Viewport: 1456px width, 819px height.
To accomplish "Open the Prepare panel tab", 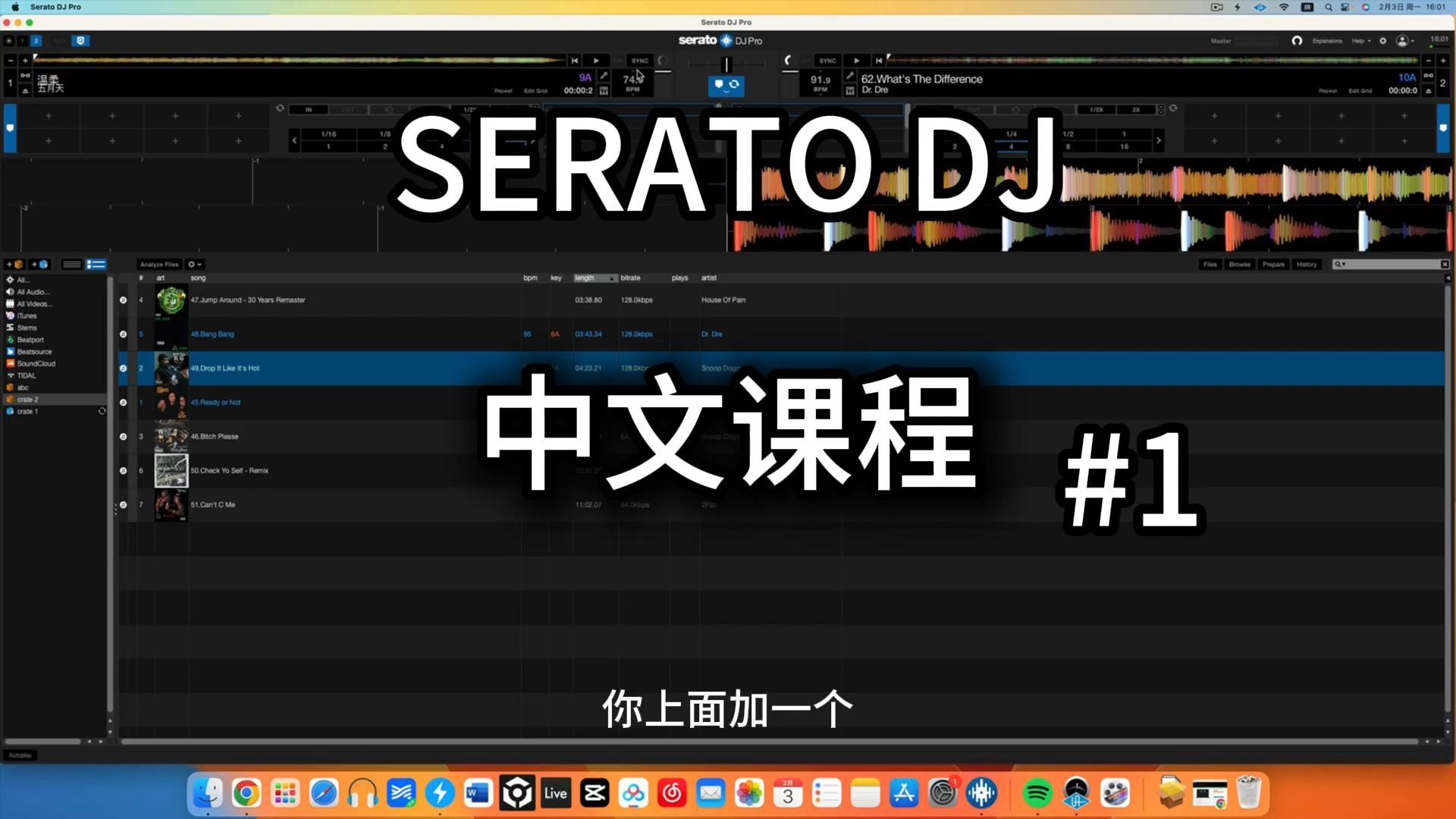I will point(1273,265).
